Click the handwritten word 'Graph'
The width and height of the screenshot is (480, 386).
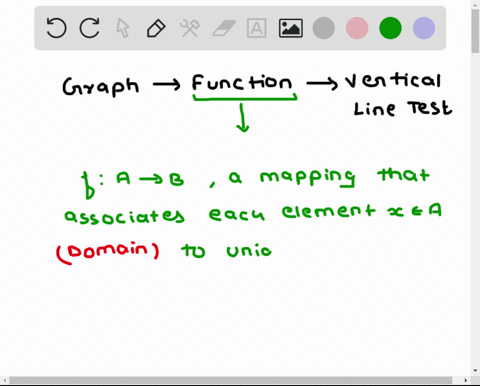pyautogui.click(x=100, y=87)
